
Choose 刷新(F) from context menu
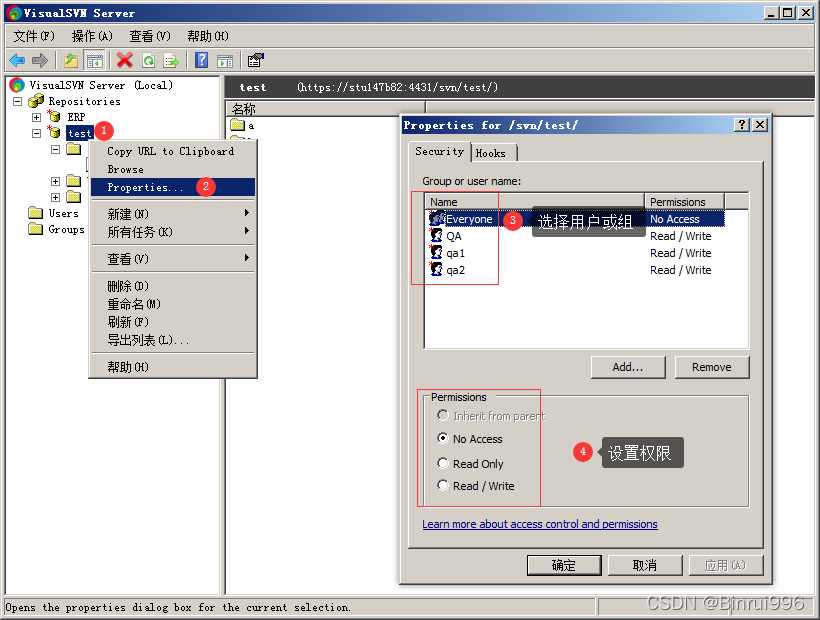click(x=173, y=322)
